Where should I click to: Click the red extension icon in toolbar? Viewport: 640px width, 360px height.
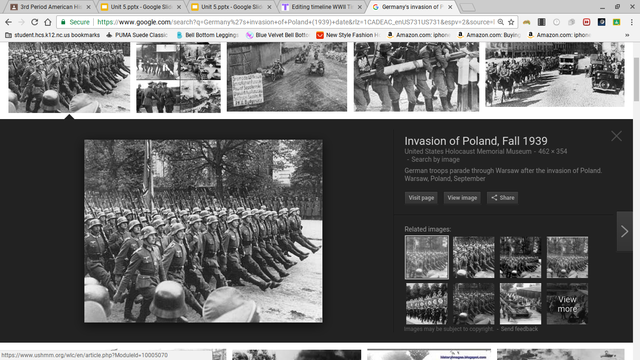(587, 22)
